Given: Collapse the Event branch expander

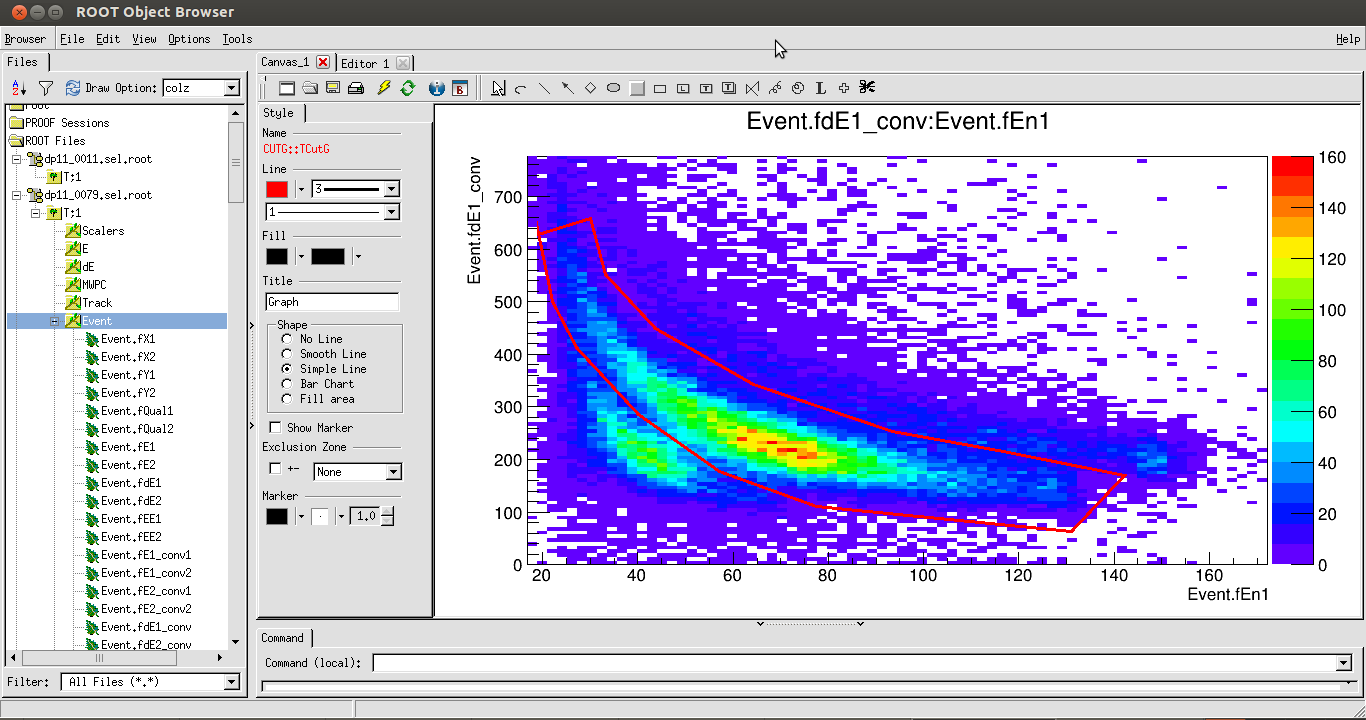Looking at the screenshot, I should coord(56,321).
